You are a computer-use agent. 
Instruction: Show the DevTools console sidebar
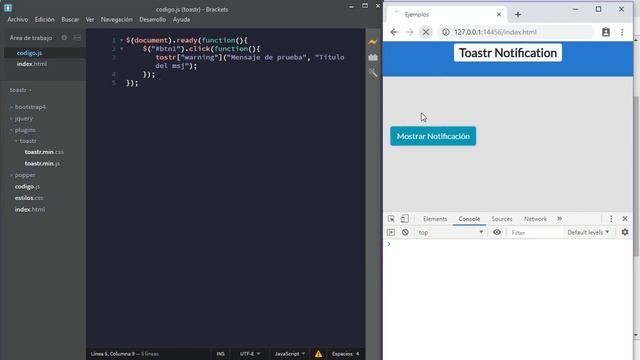(x=391, y=232)
